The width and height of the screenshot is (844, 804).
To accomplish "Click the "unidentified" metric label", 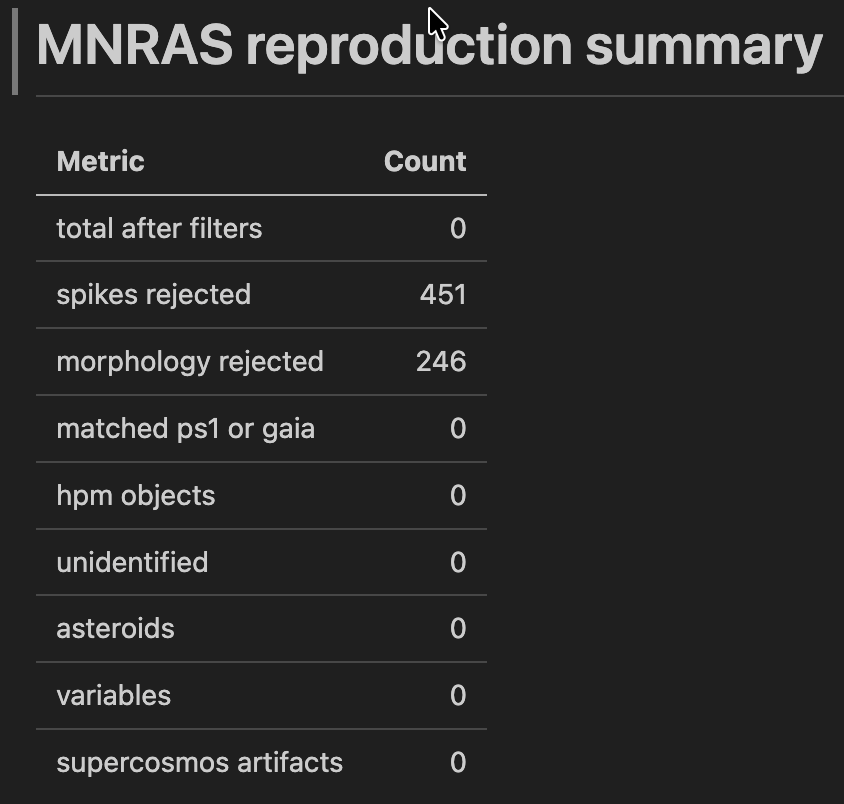I will [132, 562].
